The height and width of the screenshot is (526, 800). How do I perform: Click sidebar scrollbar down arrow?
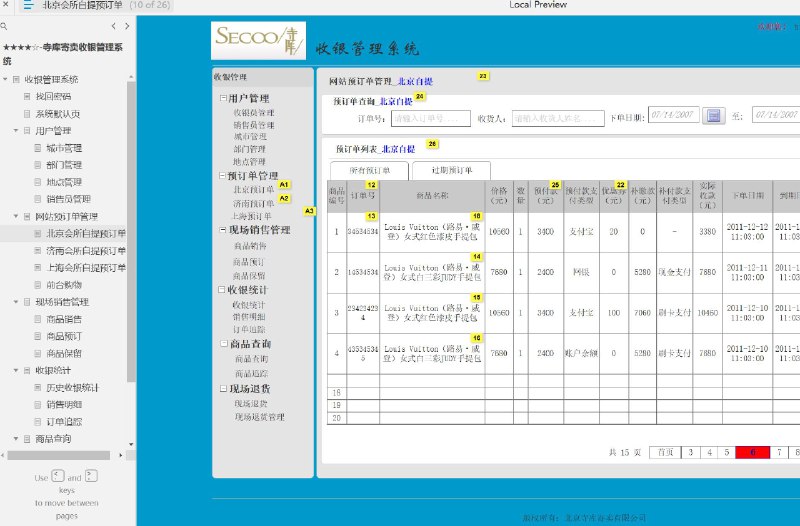(131, 444)
